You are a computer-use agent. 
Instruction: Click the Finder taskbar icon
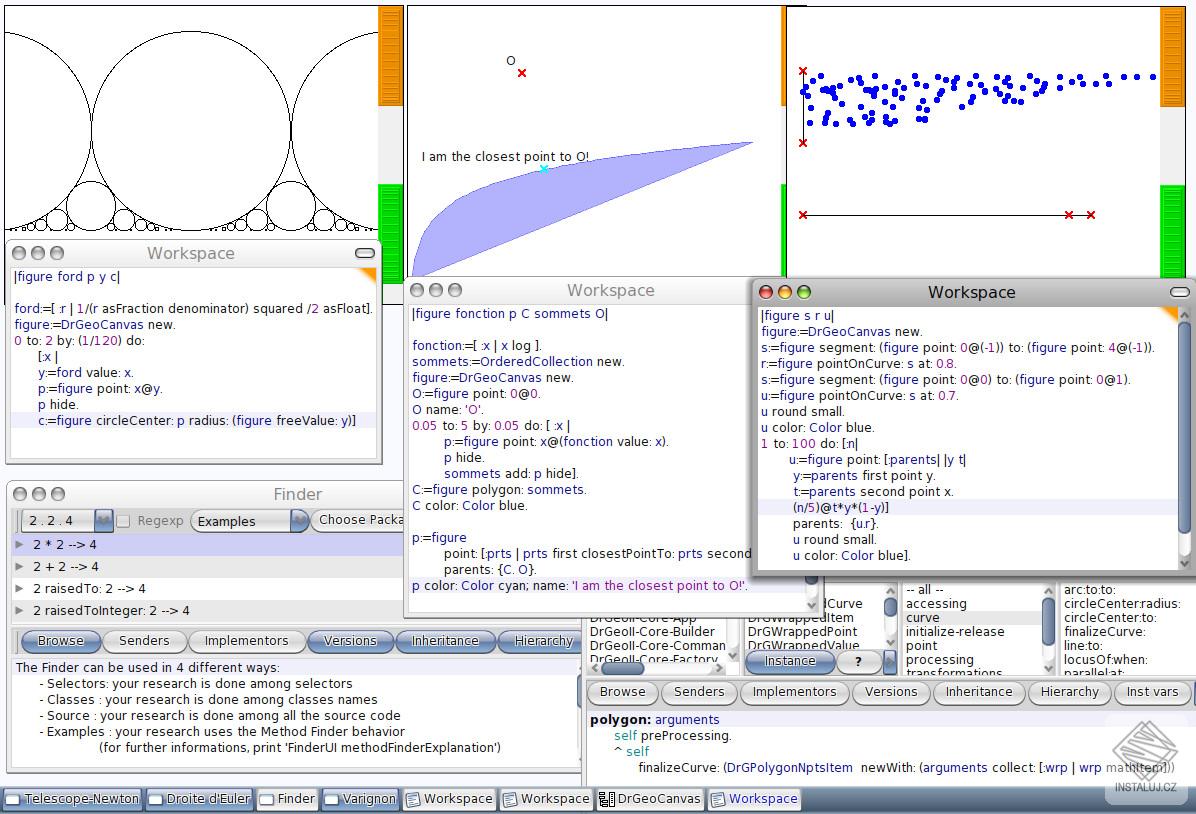pyautogui.click(x=287, y=799)
